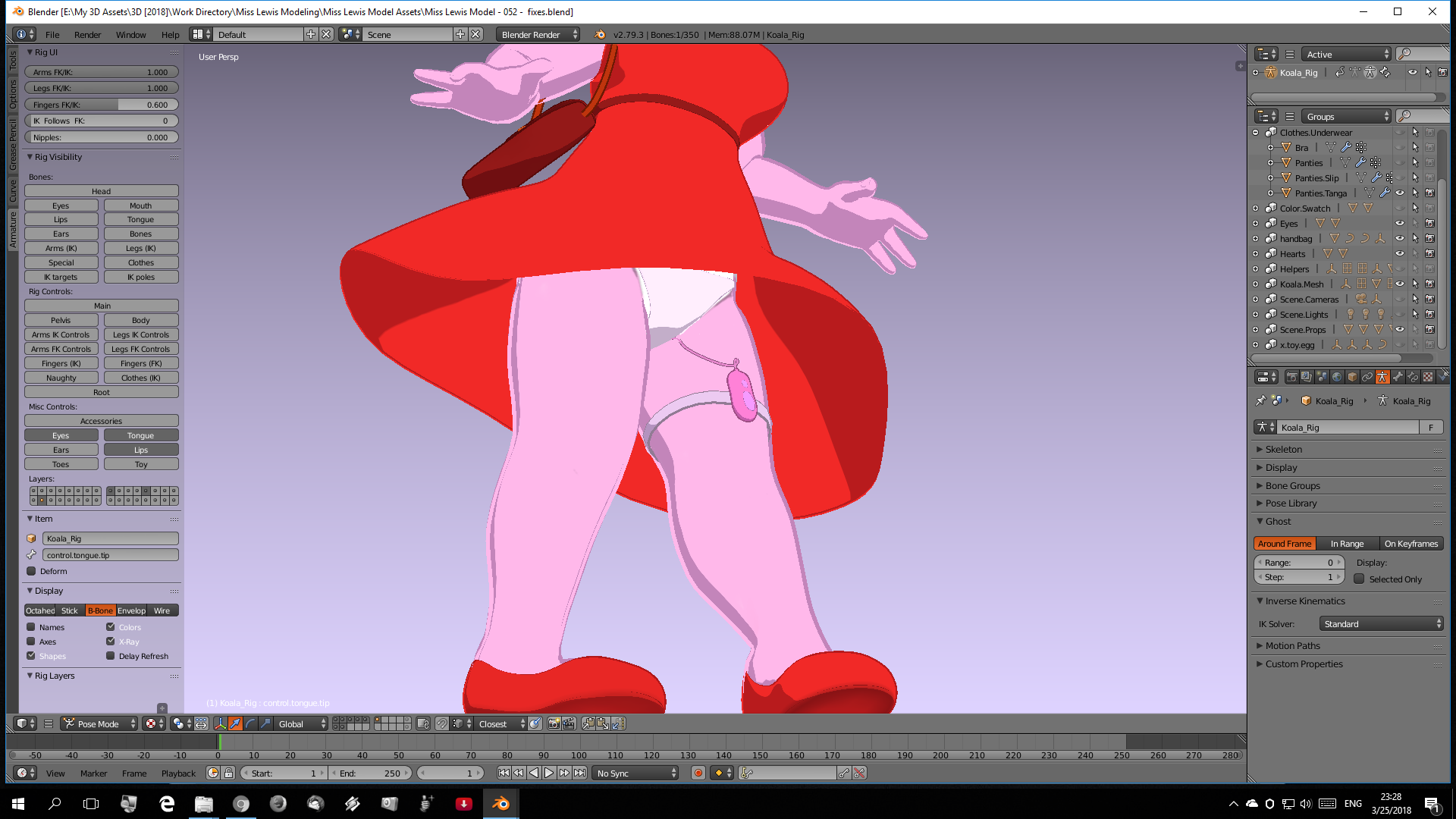Open the World properties globe tab

(1337, 377)
